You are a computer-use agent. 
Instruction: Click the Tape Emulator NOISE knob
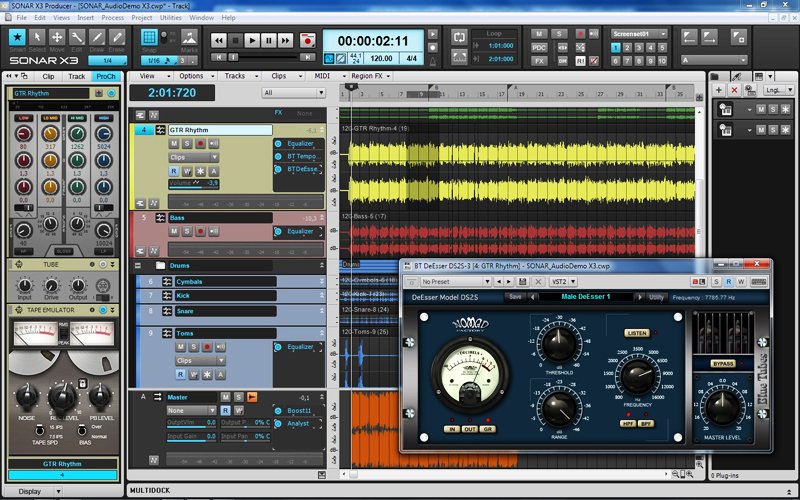[27, 396]
